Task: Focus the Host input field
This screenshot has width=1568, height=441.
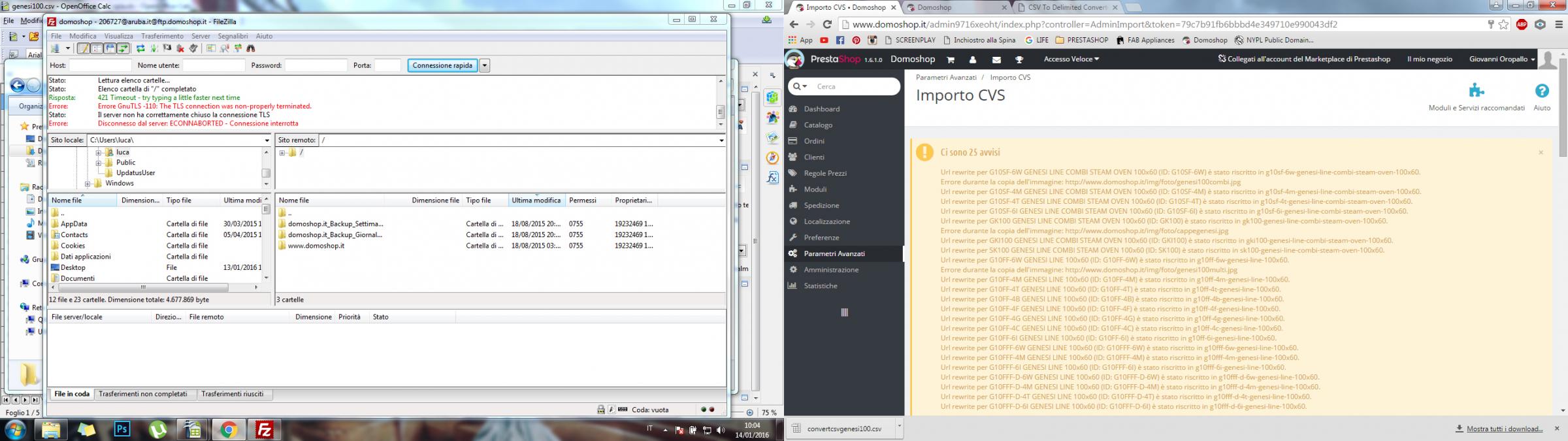Action: coord(101,65)
